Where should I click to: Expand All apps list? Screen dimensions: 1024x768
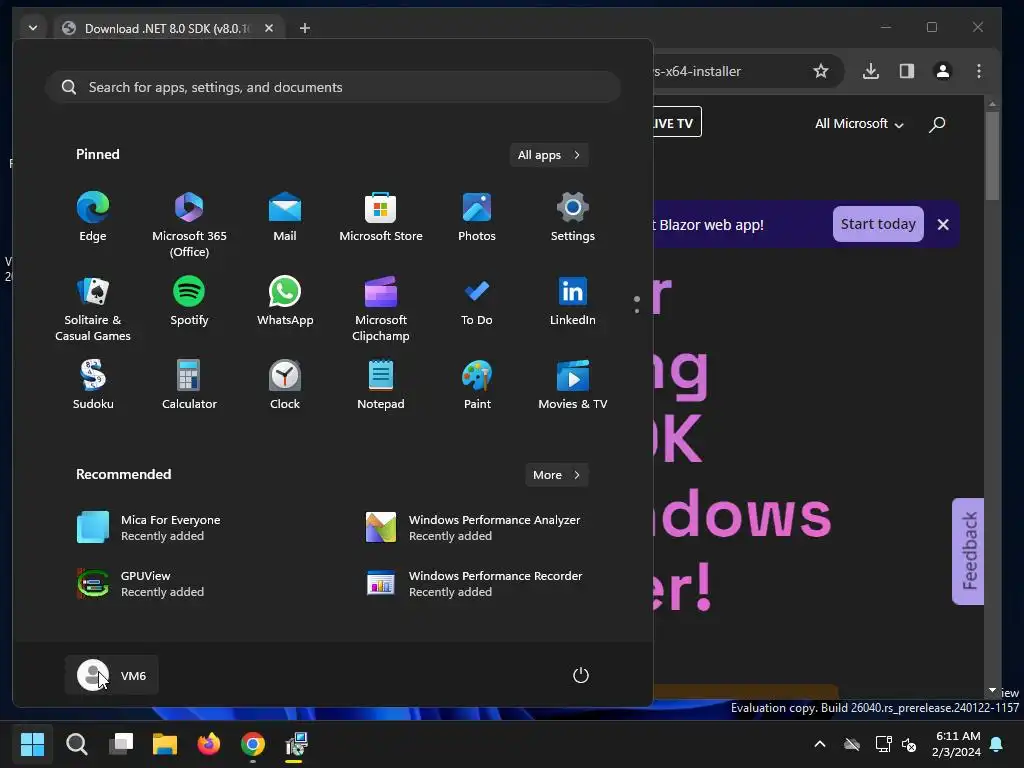(x=549, y=155)
